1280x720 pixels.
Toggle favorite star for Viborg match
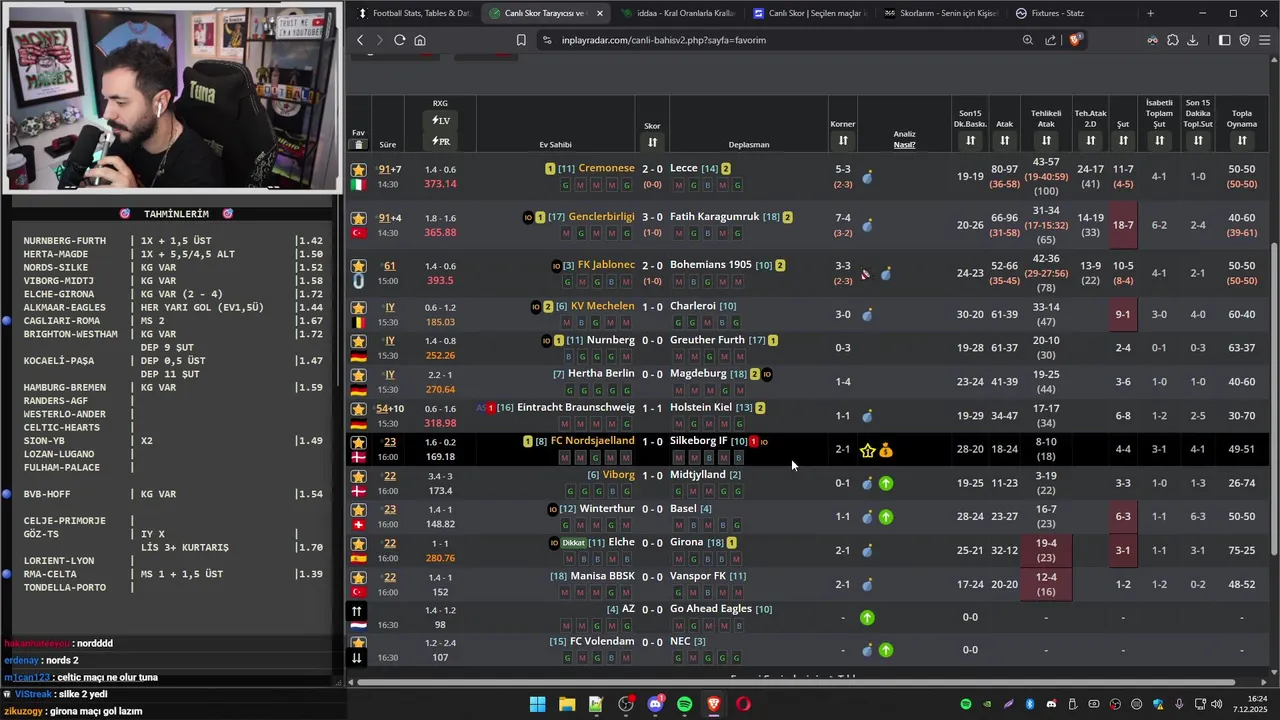[x=358, y=476]
